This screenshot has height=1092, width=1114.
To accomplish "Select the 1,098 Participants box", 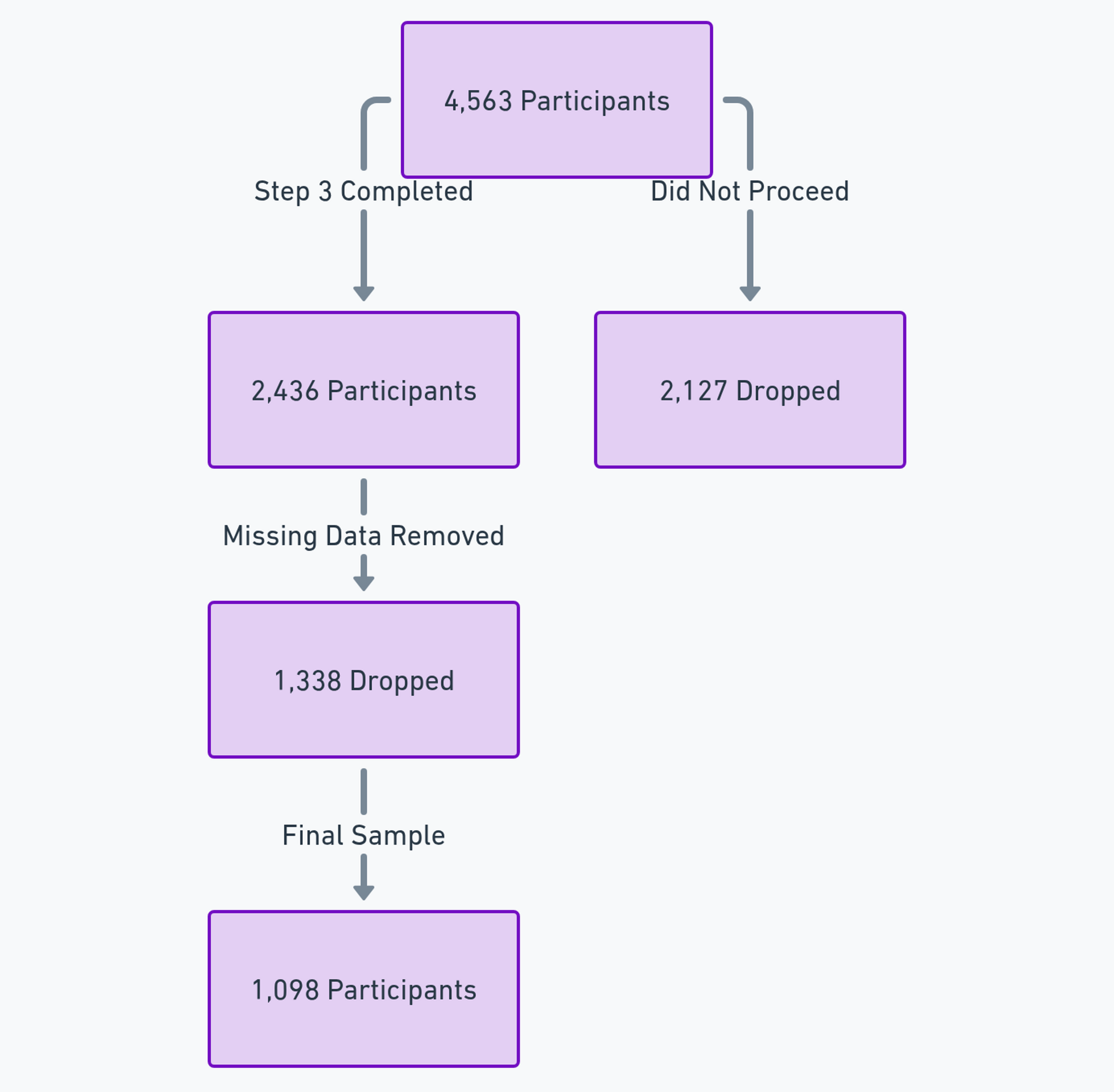I will (363, 989).
